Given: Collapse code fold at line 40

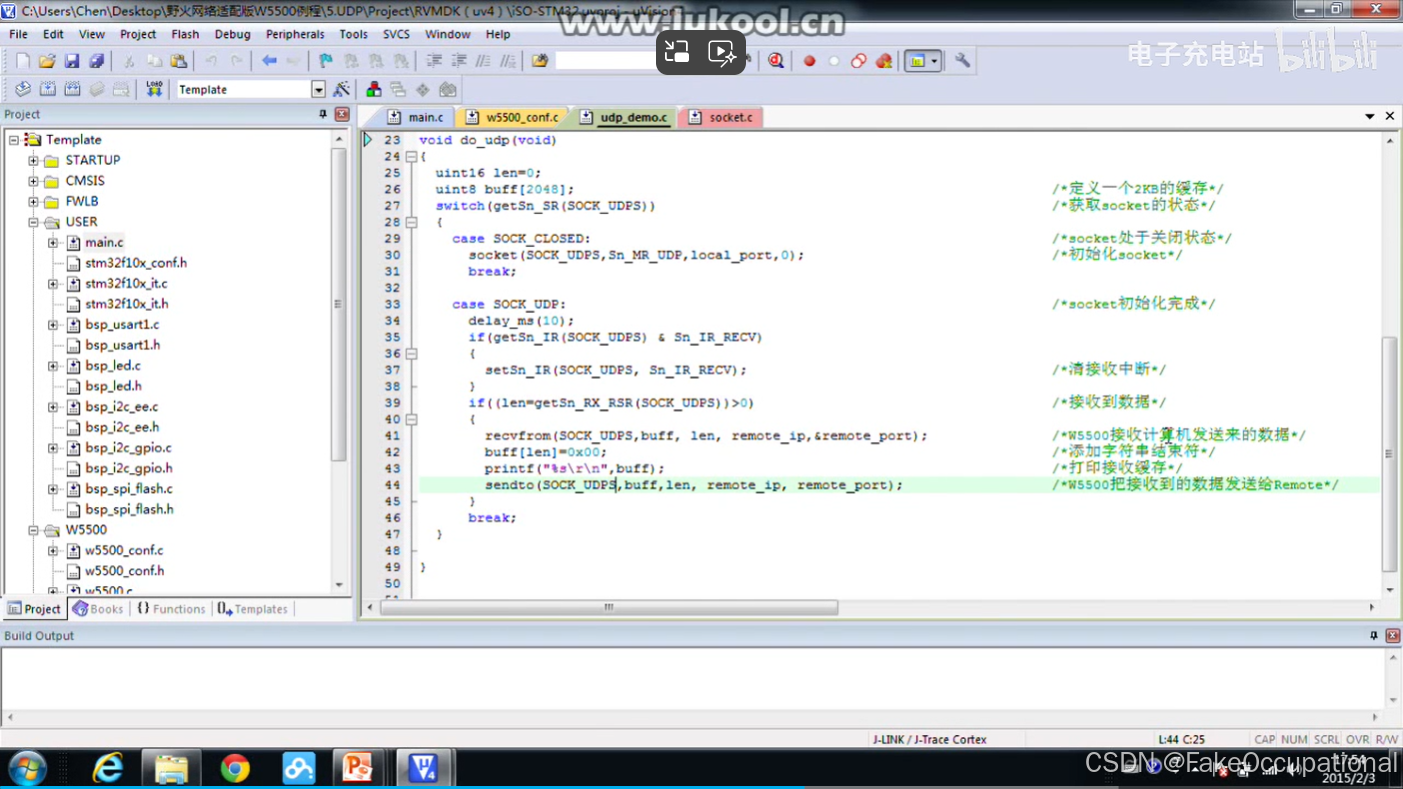Looking at the screenshot, I should [x=411, y=420].
